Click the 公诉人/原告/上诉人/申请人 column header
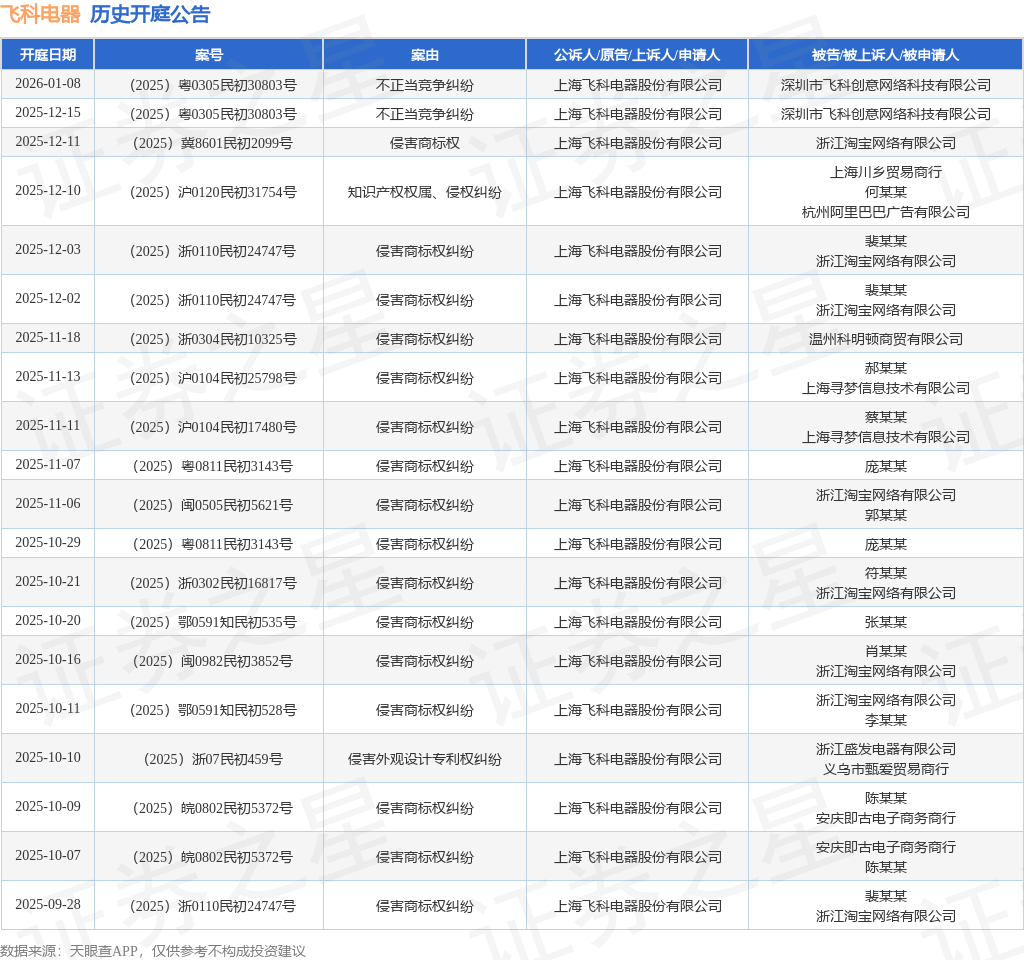The height and width of the screenshot is (960, 1024). click(x=637, y=55)
